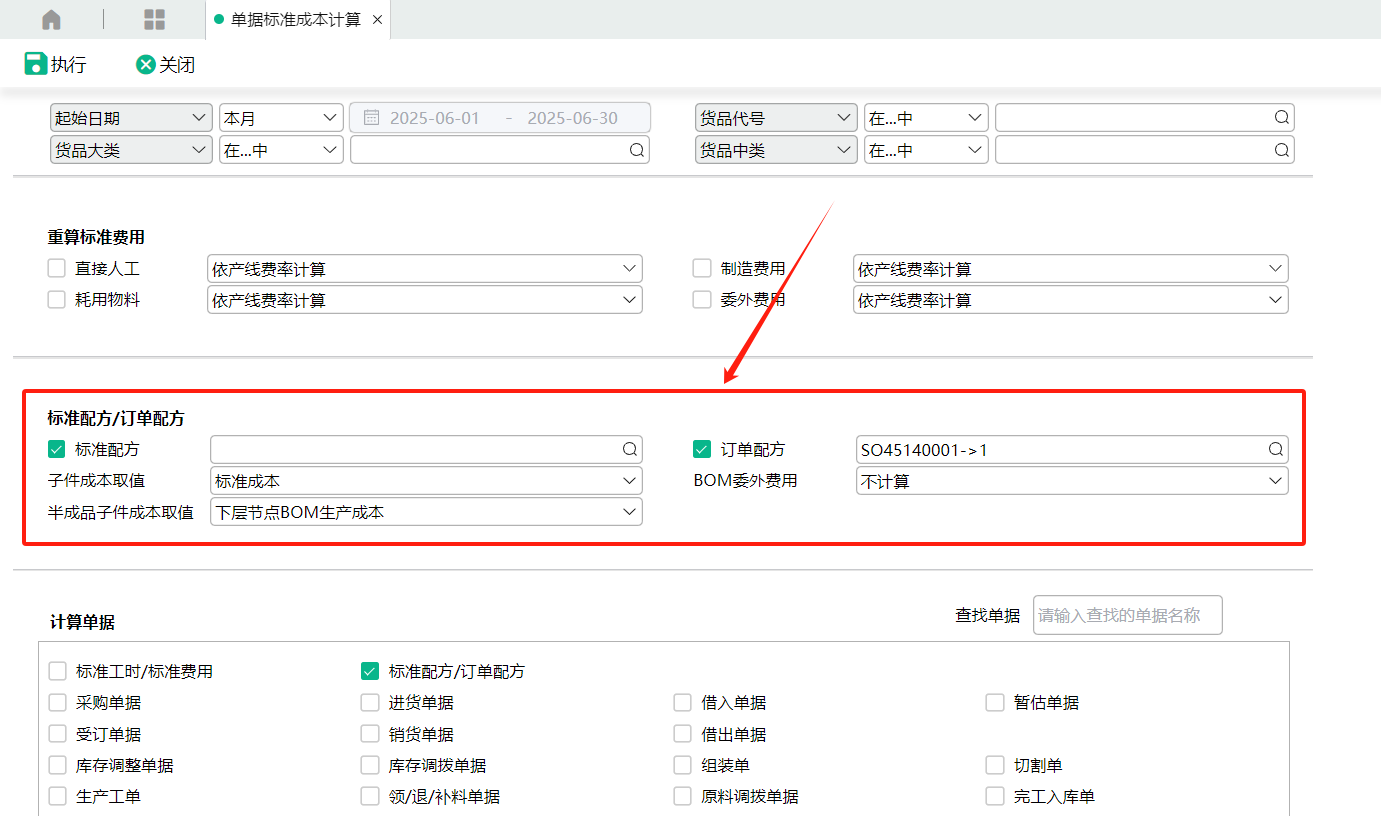Open the 直接人工 rate calculation dropdown

[425, 269]
